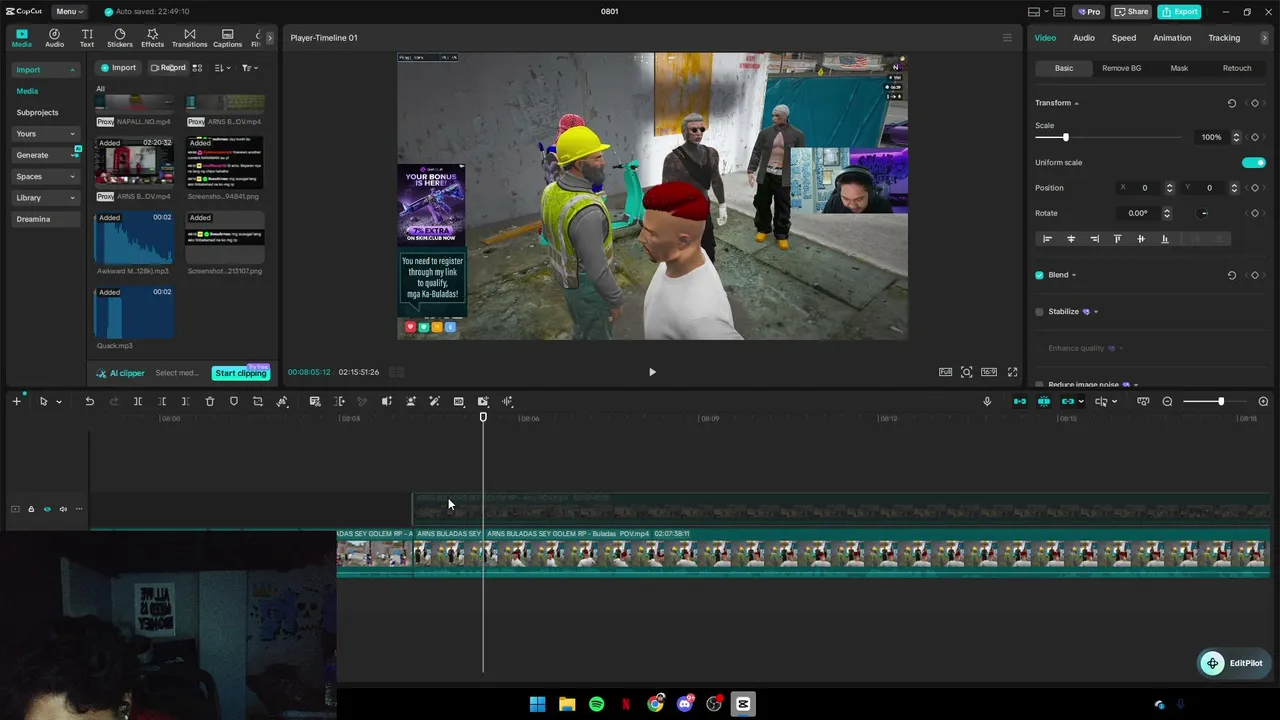The height and width of the screenshot is (720, 1280).
Task: Open the select tool mode dropdown arrow
Action: coord(59,402)
